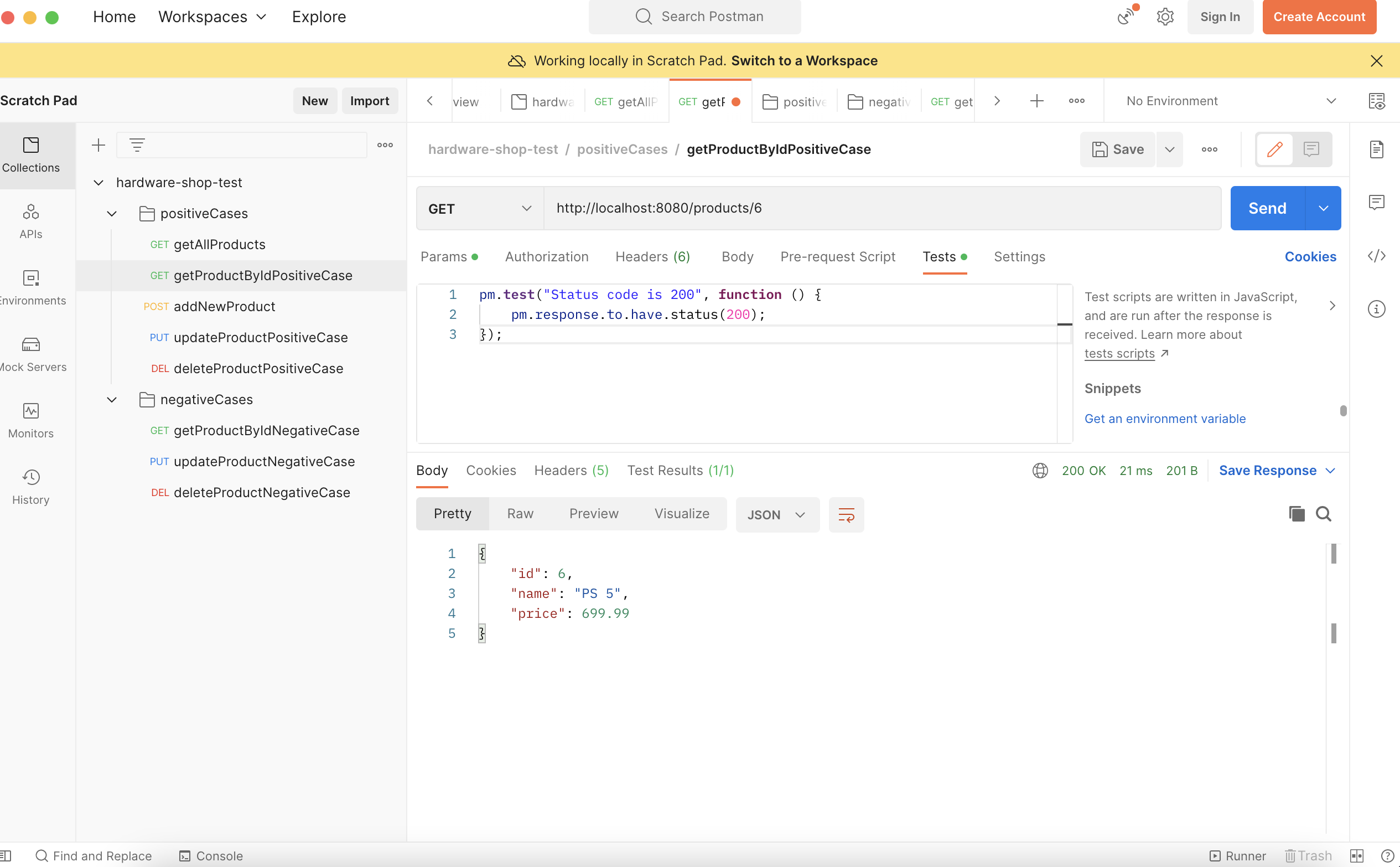Screen dimensions: 1400x867
Task: Collapse the negativeCases folder
Action: tap(112, 400)
